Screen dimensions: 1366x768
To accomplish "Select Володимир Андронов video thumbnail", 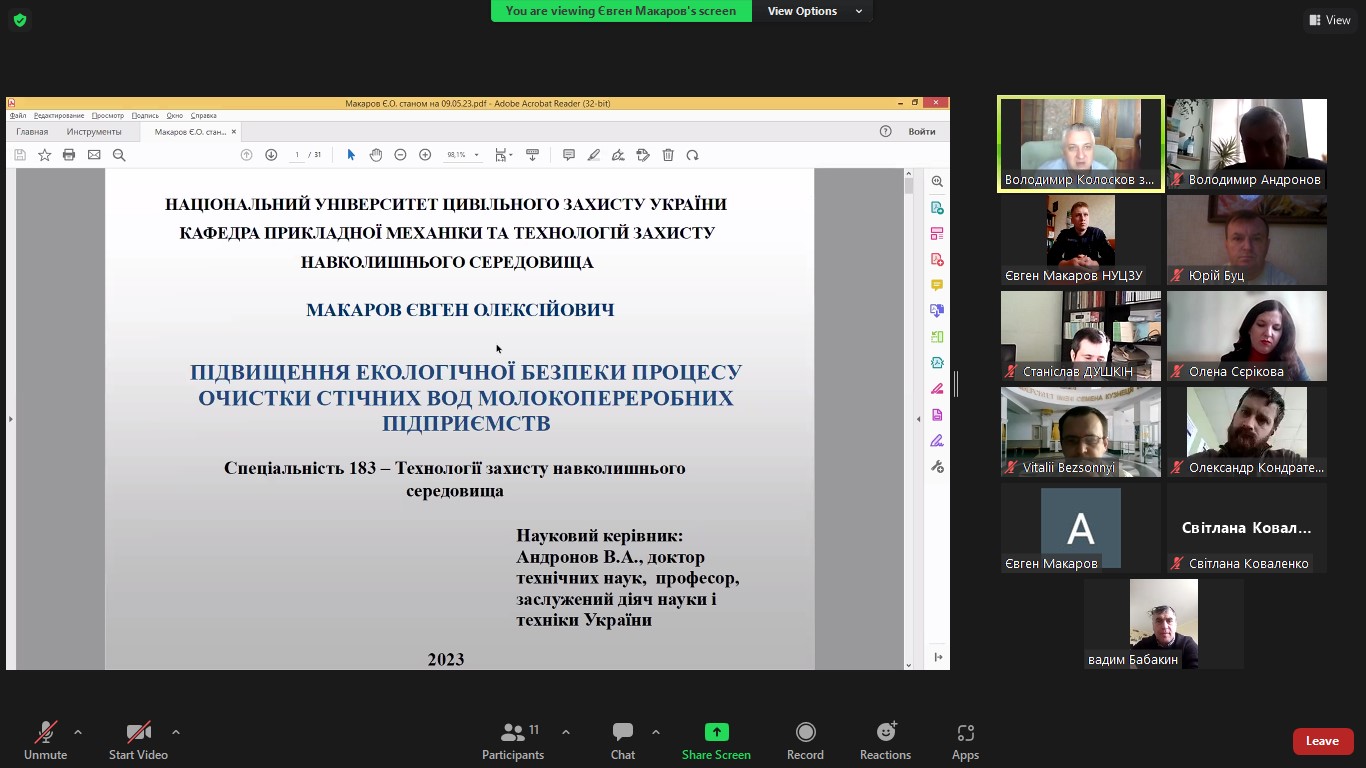I will (x=1246, y=143).
